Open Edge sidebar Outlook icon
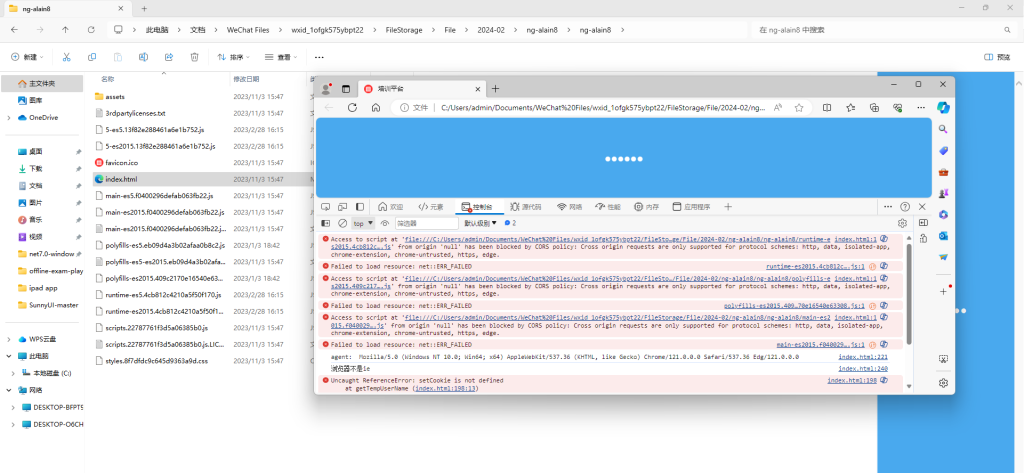Viewport: 1024px width, 473px height. [x=943, y=236]
